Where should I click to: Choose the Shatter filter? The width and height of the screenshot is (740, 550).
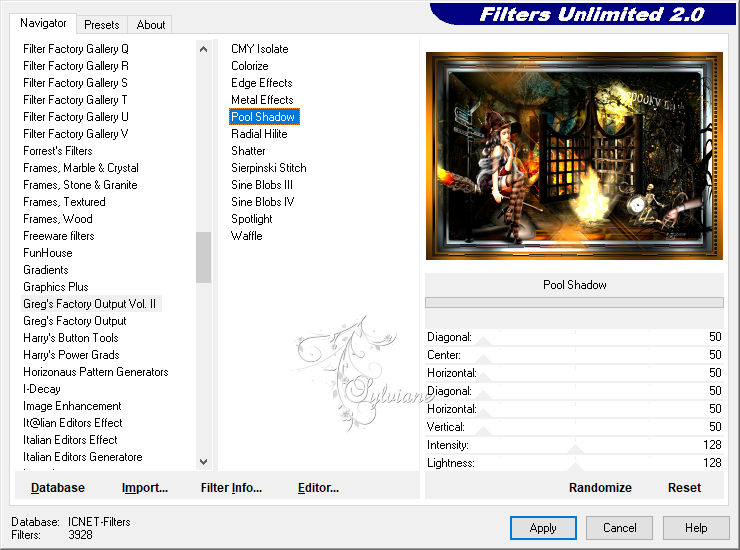tap(248, 151)
